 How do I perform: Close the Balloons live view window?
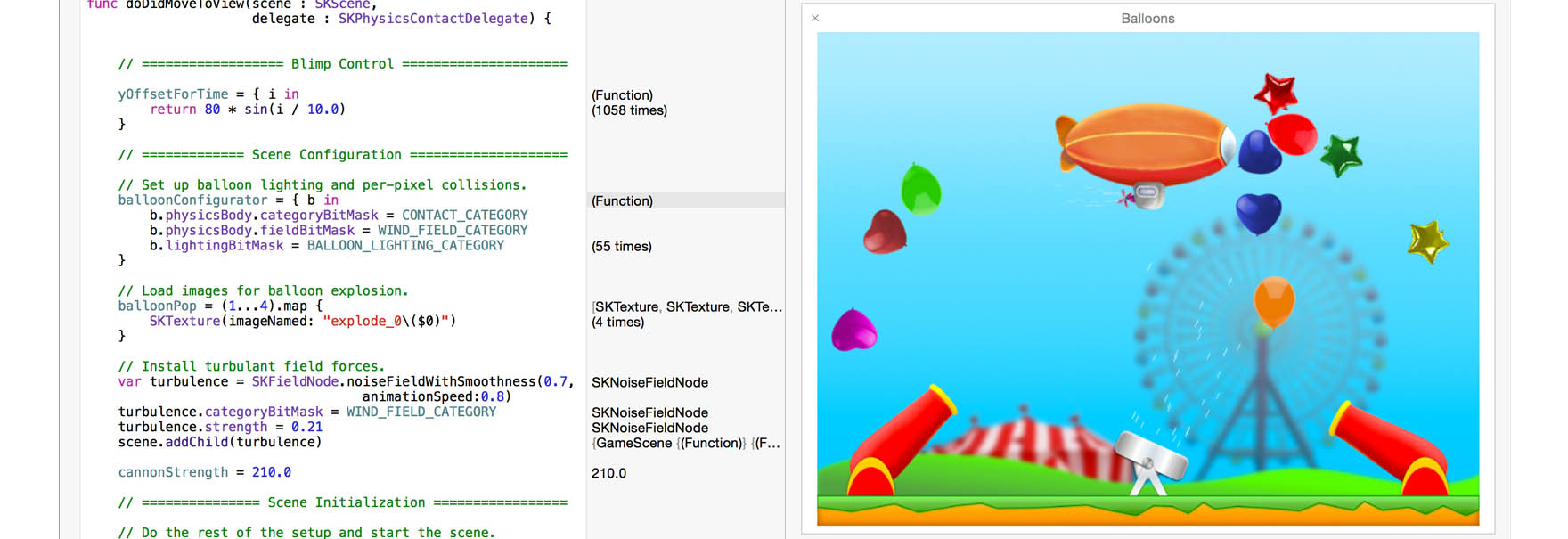815,18
